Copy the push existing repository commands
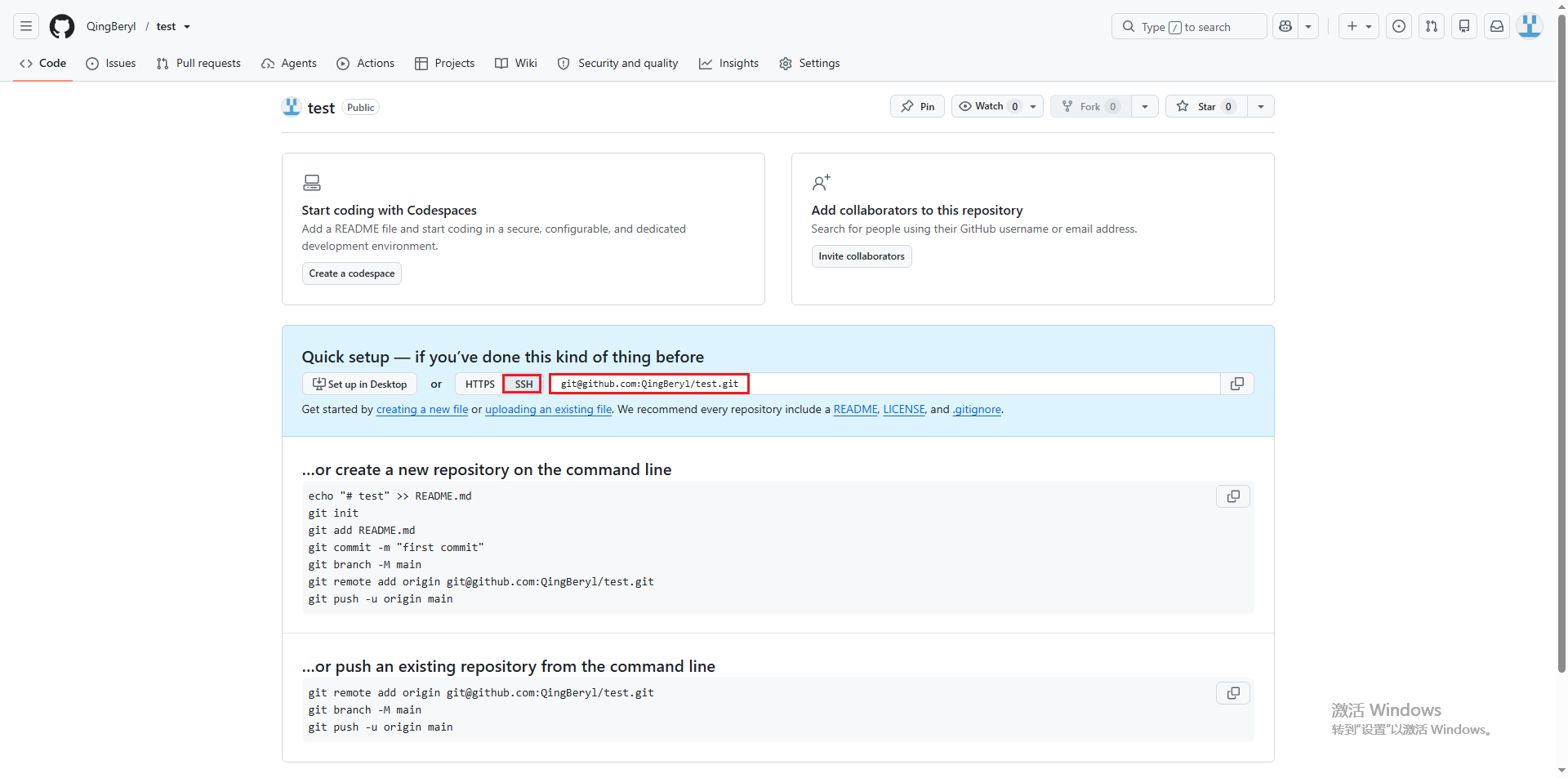Image resolution: width=1568 pixels, height=778 pixels. pos(1233,693)
